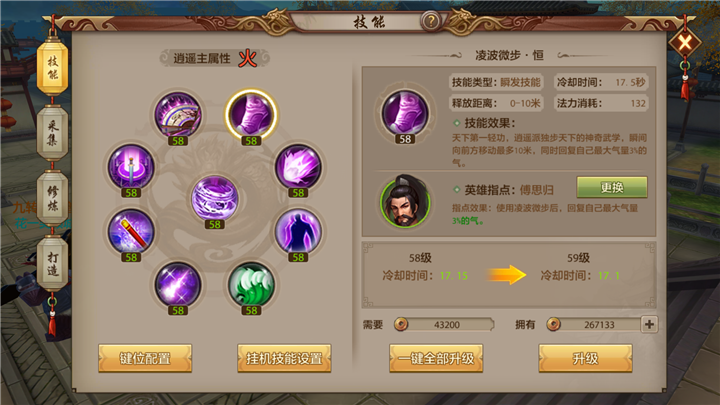Go to the 打造 lantern tab
720x405 pixels.
52,263
